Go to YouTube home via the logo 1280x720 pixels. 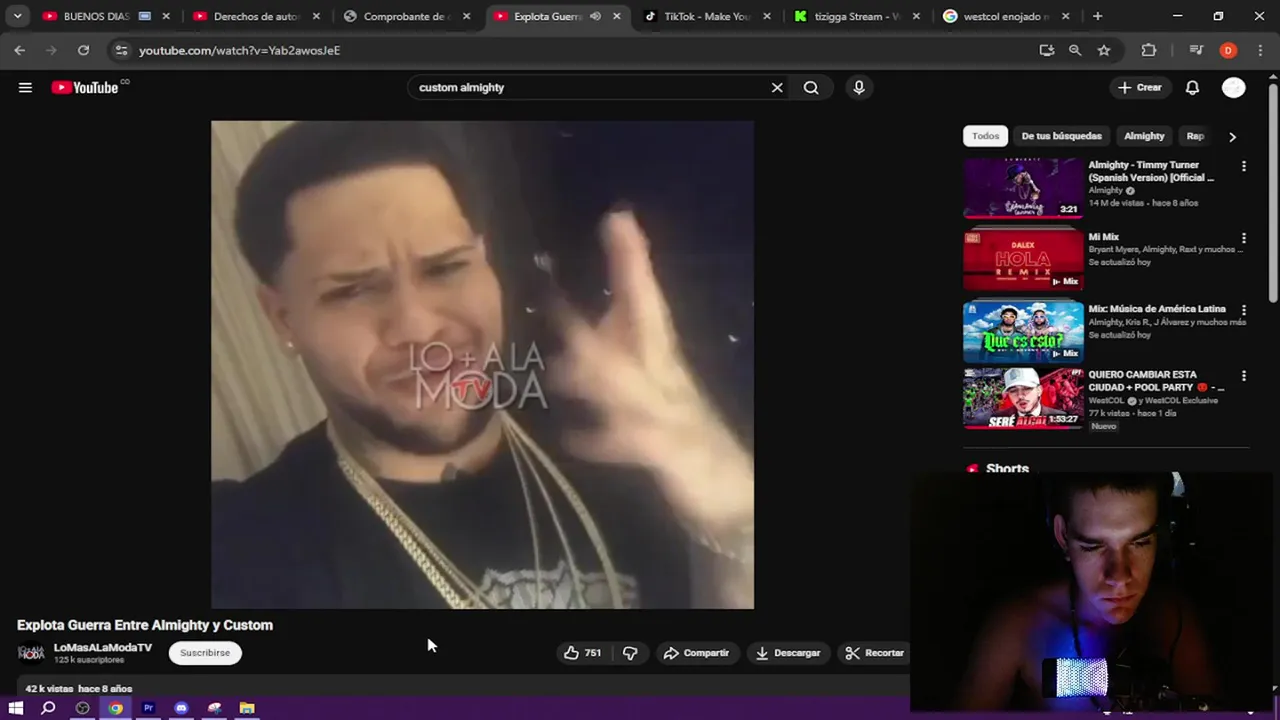click(x=85, y=87)
